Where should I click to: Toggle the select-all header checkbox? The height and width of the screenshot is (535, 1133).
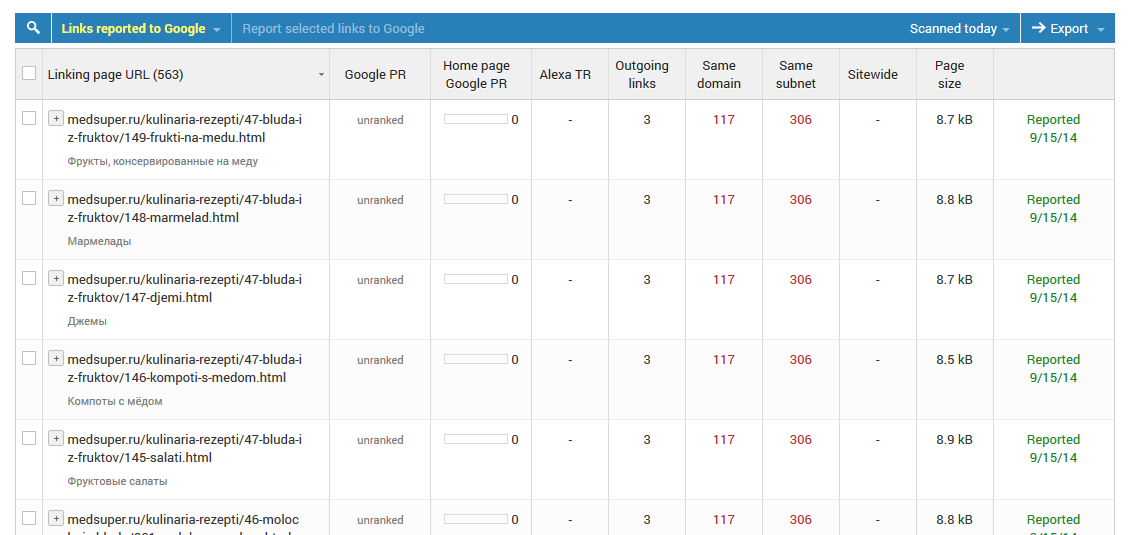tap(29, 73)
